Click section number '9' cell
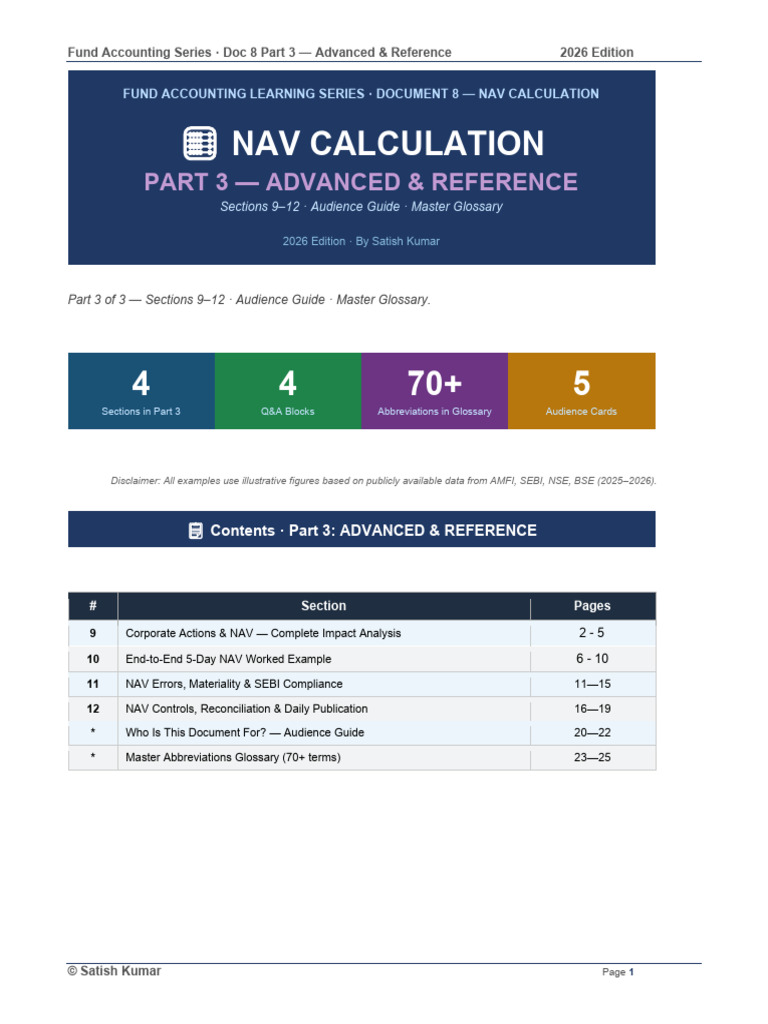Image resolution: width=768 pixels, height=1024 pixels. (93, 633)
